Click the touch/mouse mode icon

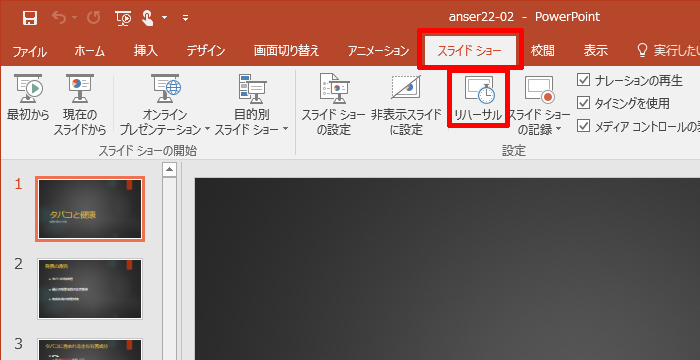(148, 18)
